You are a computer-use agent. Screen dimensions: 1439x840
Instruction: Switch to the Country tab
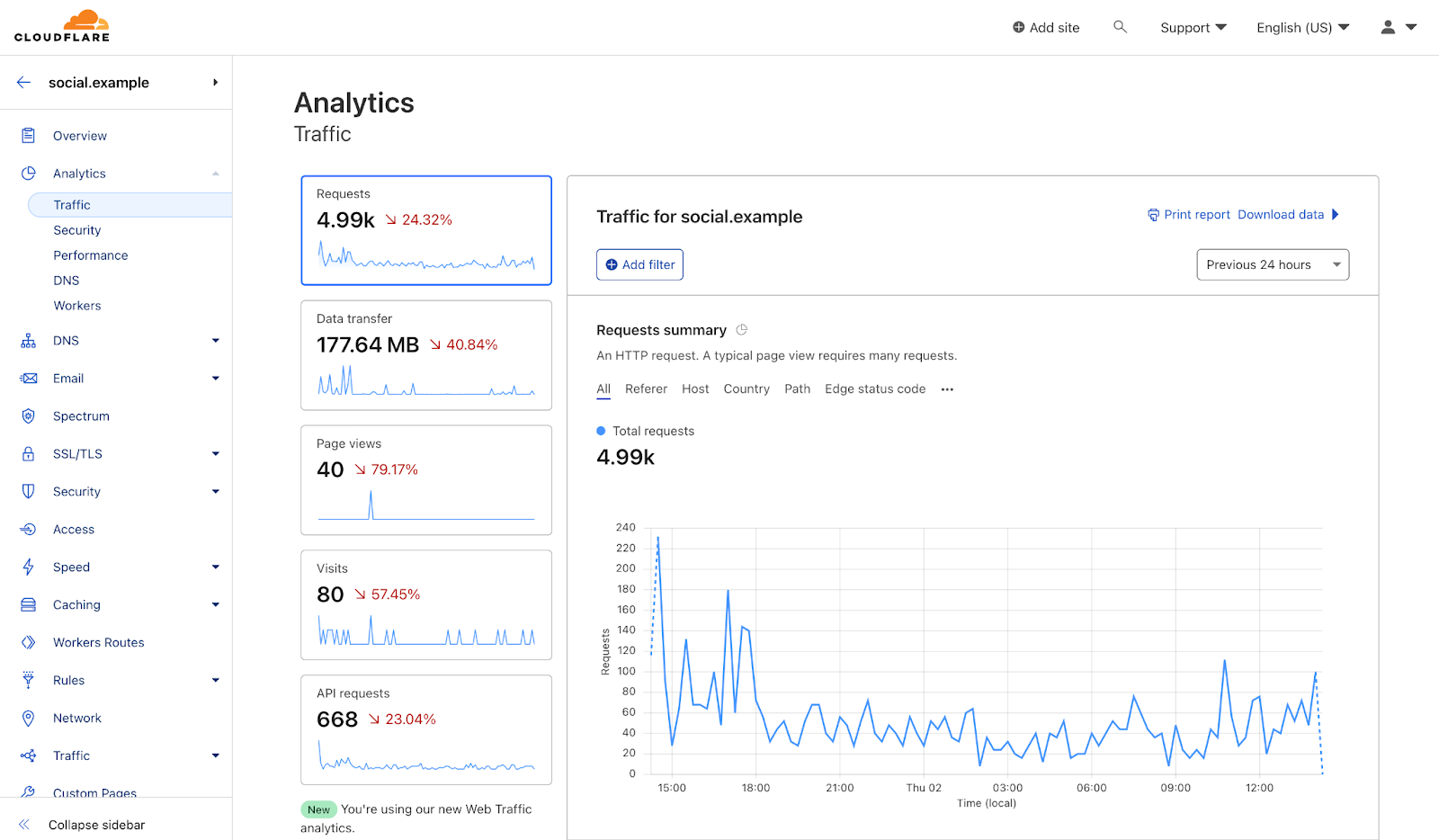(x=746, y=389)
